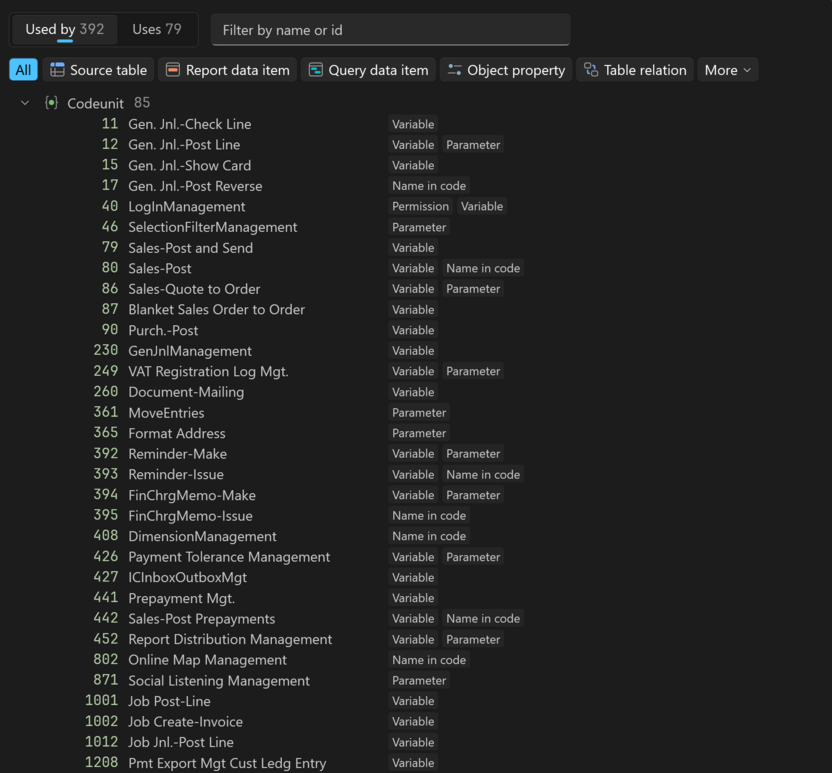The width and height of the screenshot is (832, 773).
Task: Collapse the Codeunit group chevron
Action: pos(25,102)
